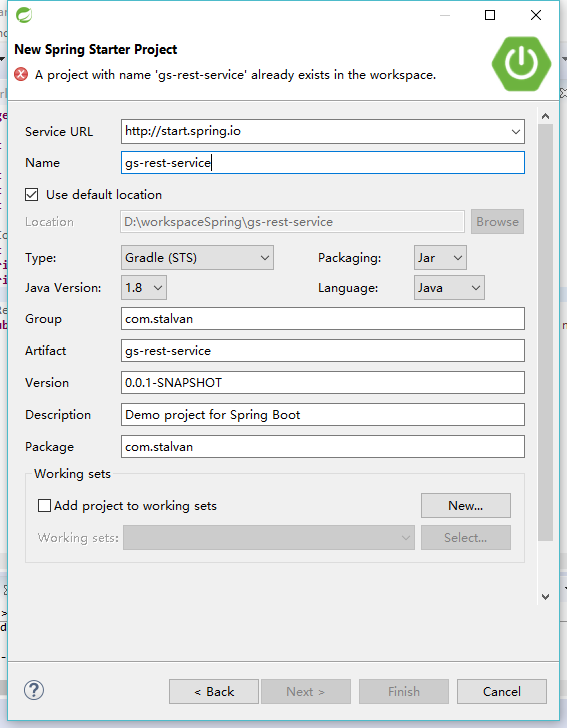Open the Java Version 1.8 dropdown
This screenshot has width=567, height=728.
(x=143, y=288)
